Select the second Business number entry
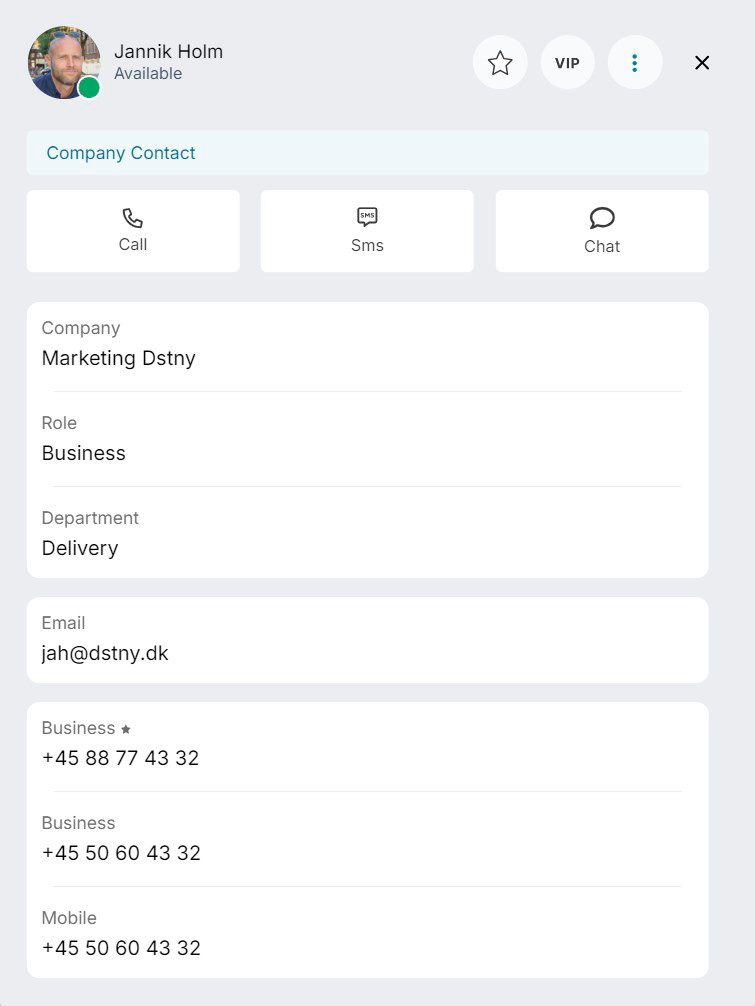 pos(368,839)
